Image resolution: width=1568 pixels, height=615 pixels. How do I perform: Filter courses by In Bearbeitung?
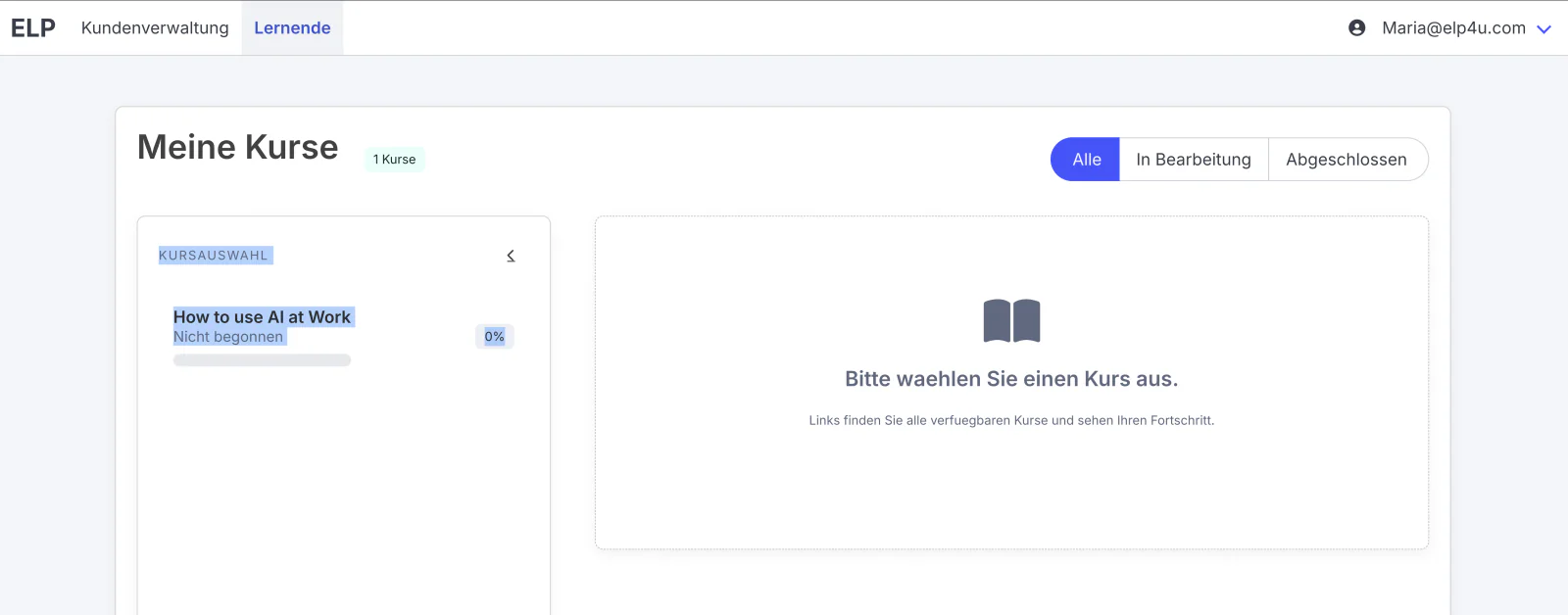[1194, 160]
